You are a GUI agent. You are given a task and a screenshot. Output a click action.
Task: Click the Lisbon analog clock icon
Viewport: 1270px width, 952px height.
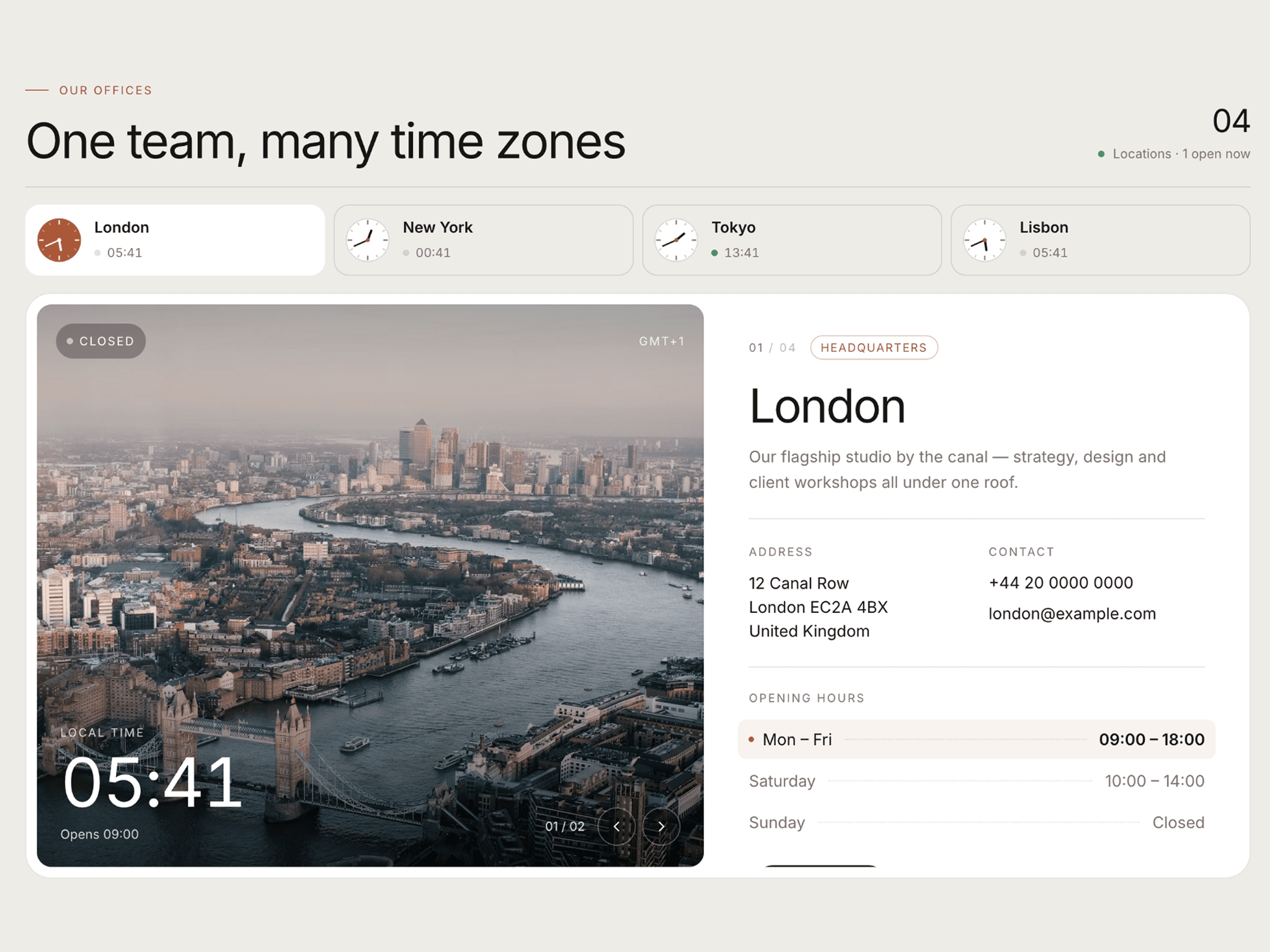pos(985,240)
